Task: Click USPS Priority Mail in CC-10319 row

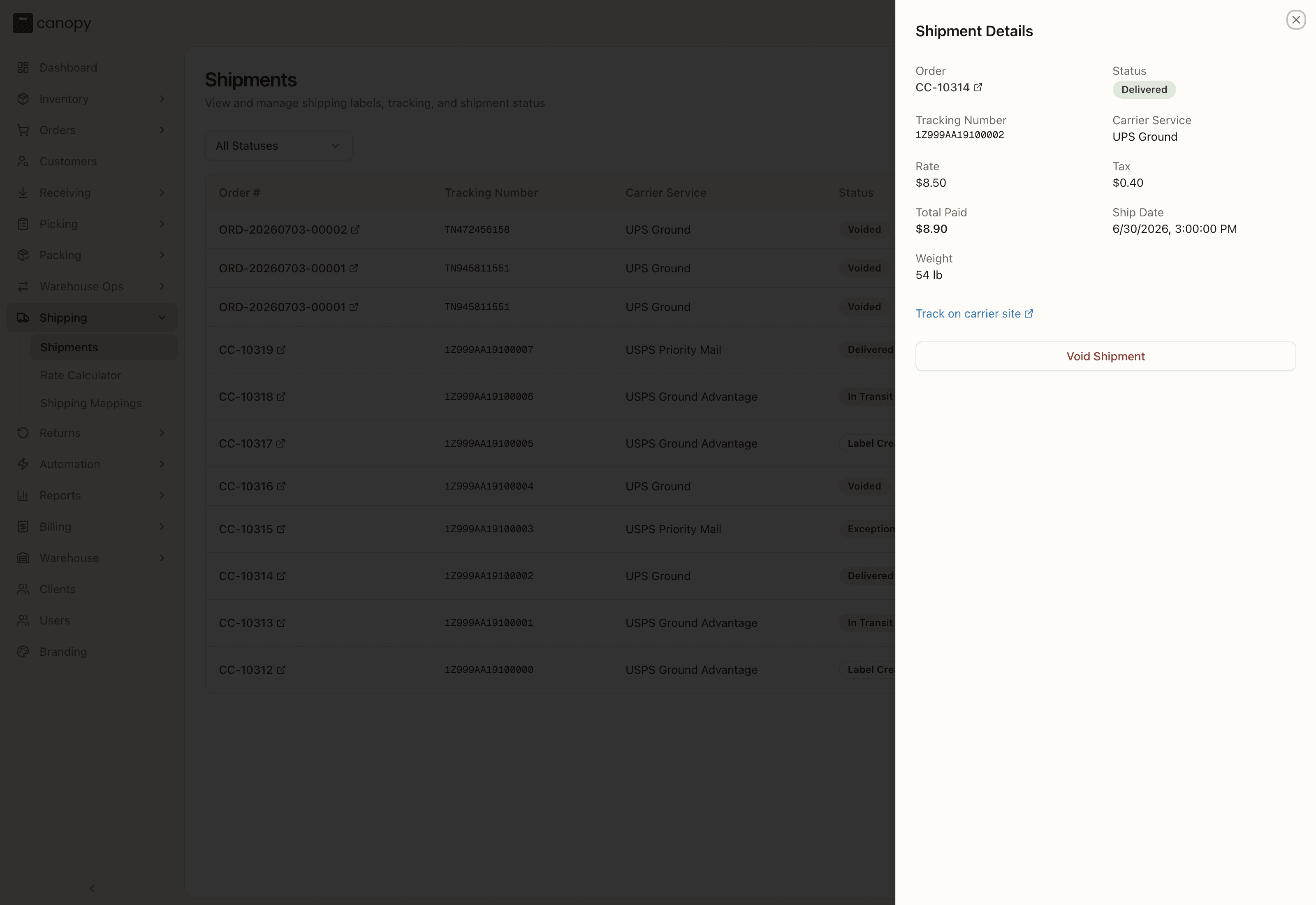Action: 673,350
